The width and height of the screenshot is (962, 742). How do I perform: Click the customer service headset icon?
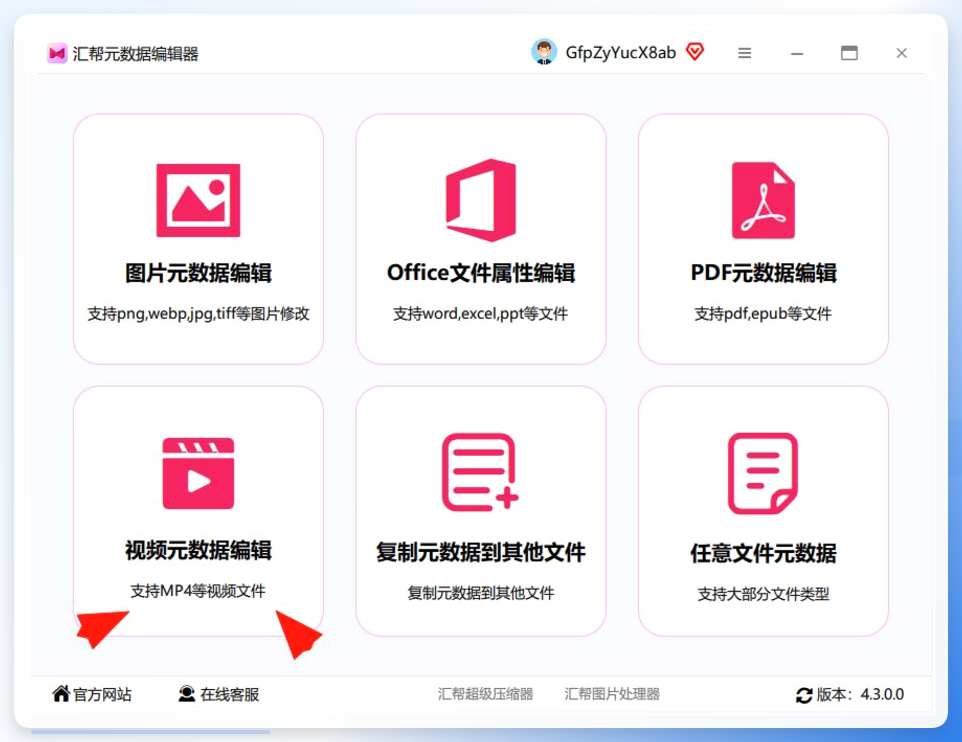(187, 694)
